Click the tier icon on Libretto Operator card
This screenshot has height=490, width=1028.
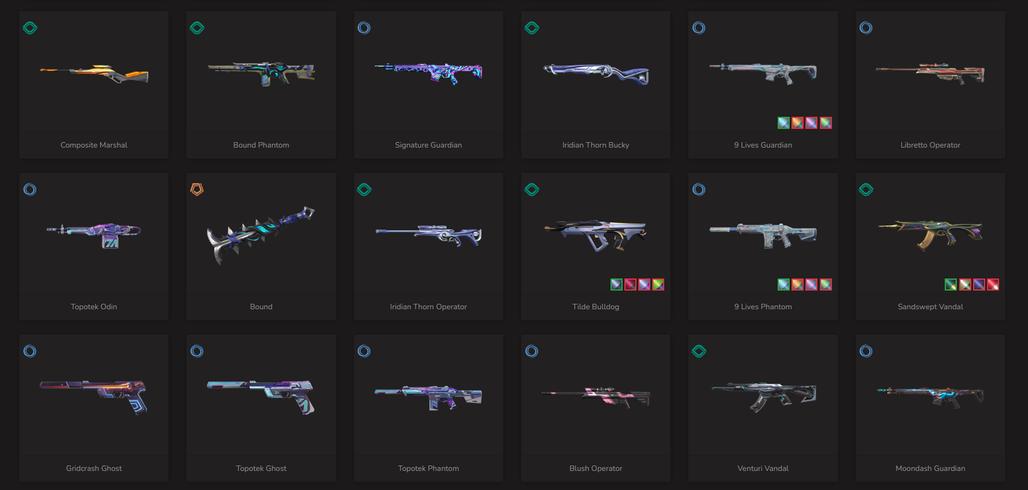pos(866,28)
